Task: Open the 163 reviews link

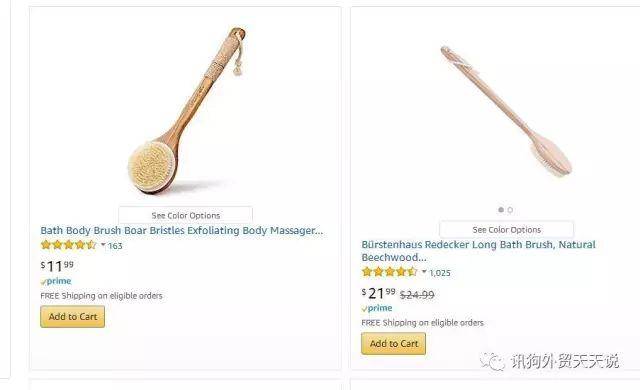Action: point(115,246)
